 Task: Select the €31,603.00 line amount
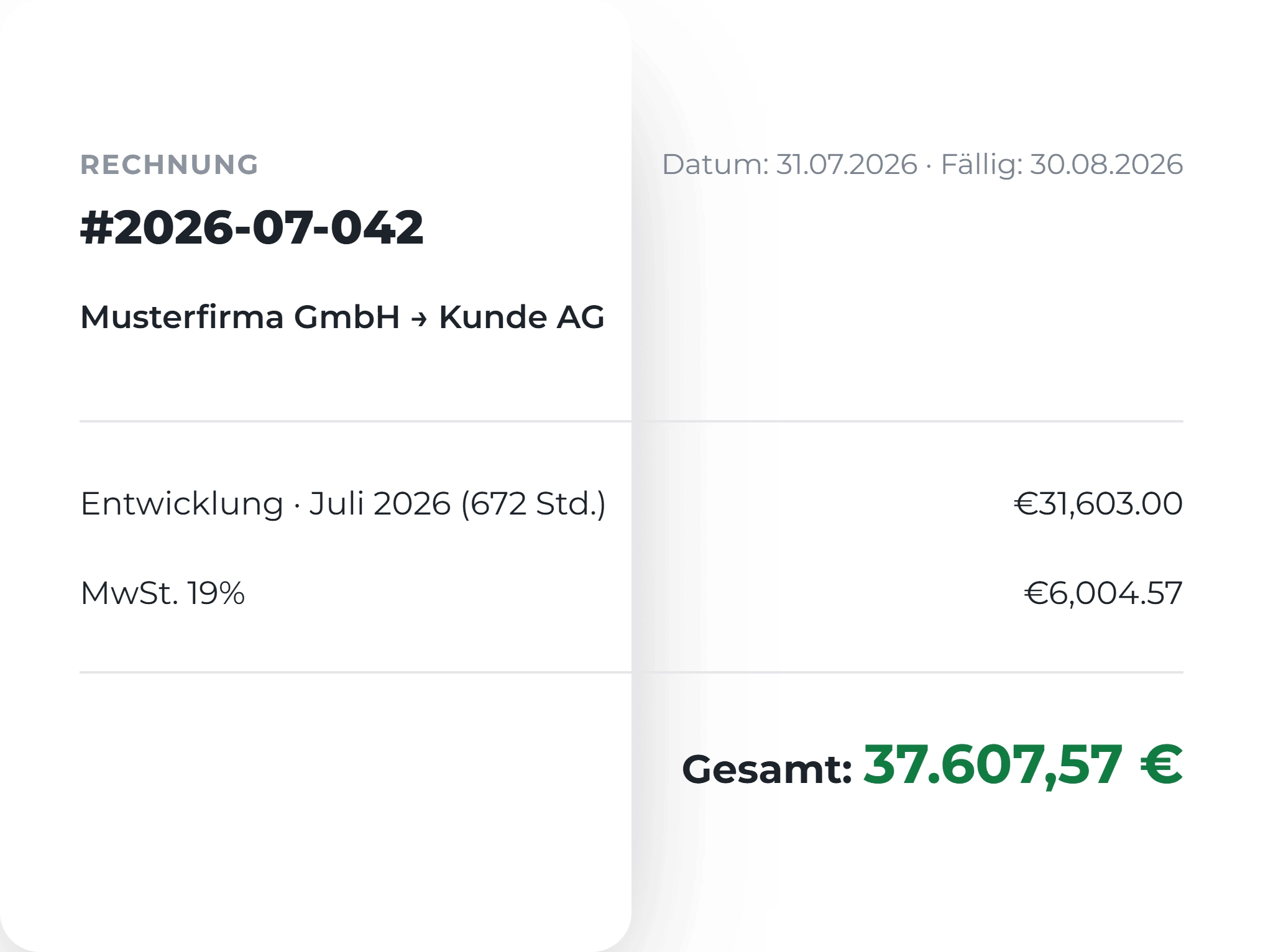1098,503
